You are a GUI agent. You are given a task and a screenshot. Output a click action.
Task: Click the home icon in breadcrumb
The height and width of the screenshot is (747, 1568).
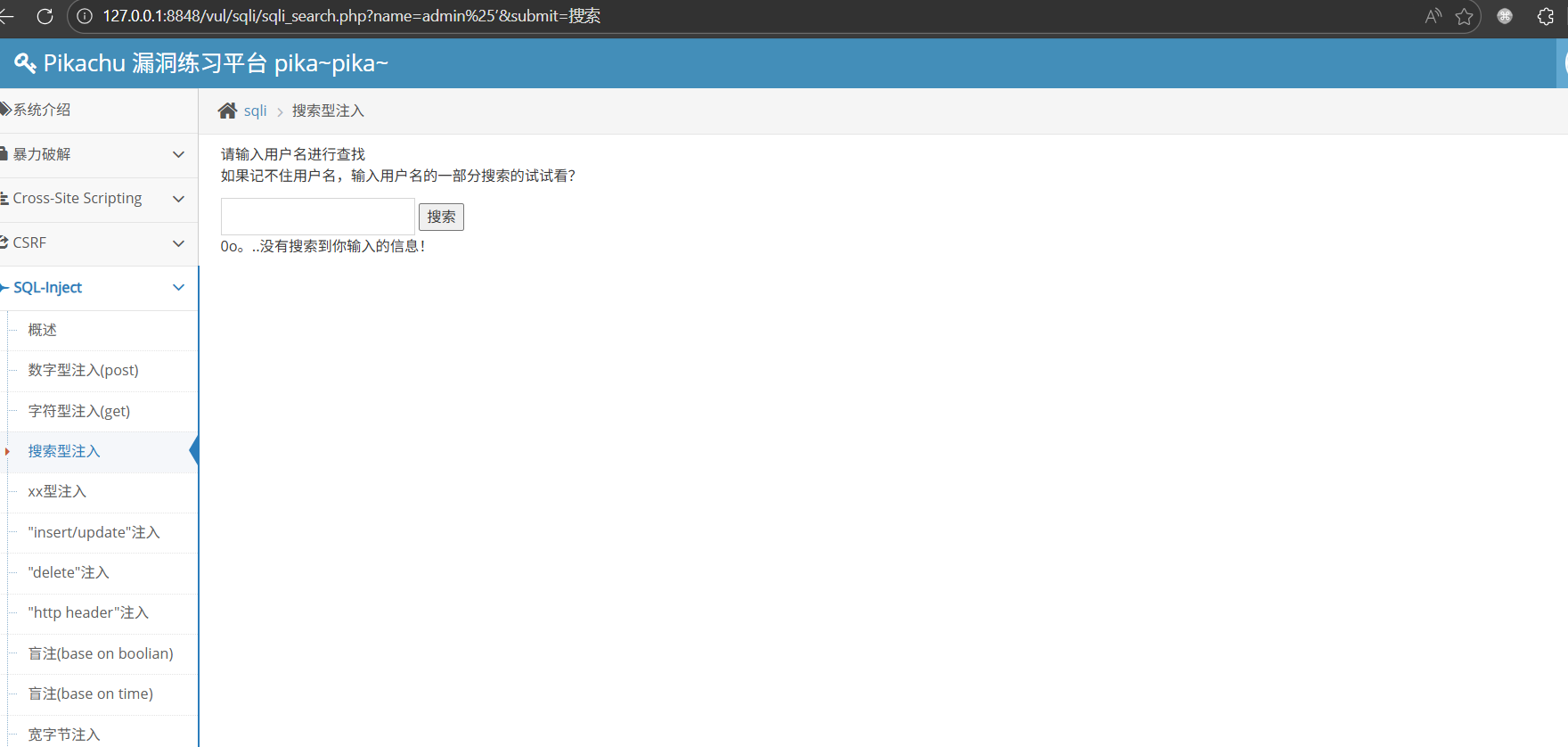tap(228, 111)
